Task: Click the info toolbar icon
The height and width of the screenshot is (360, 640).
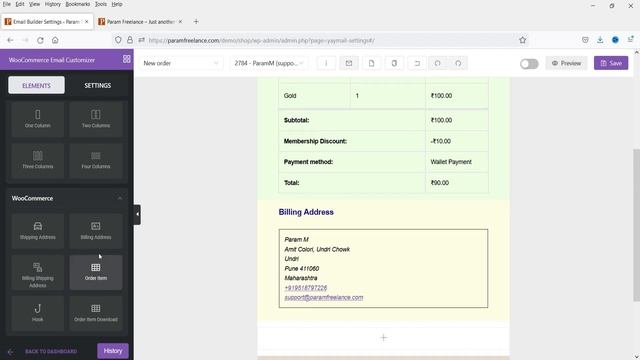Action: (326, 63)
